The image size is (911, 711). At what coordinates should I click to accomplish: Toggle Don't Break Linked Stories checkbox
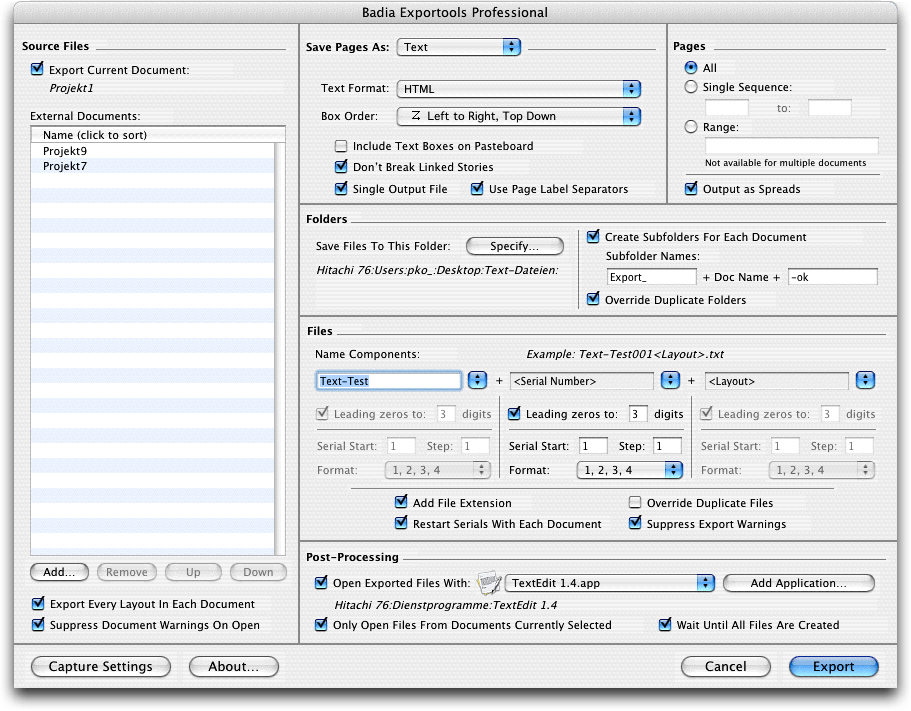pyautogui.click(x=341, y=167)
